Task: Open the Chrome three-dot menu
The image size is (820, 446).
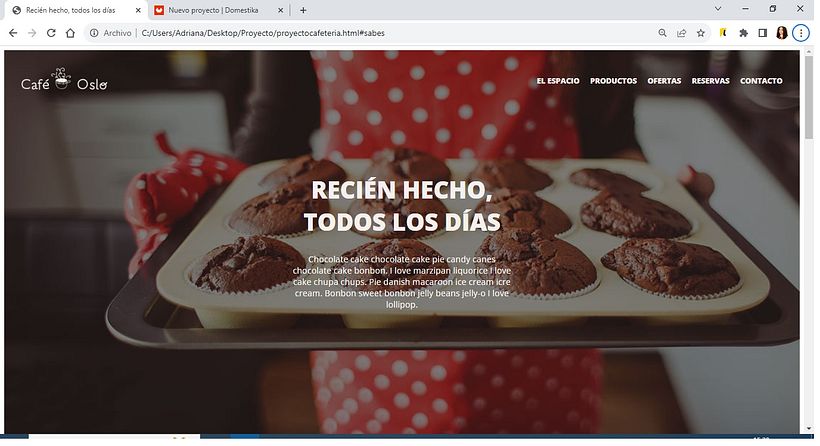Action: point(801,33)
